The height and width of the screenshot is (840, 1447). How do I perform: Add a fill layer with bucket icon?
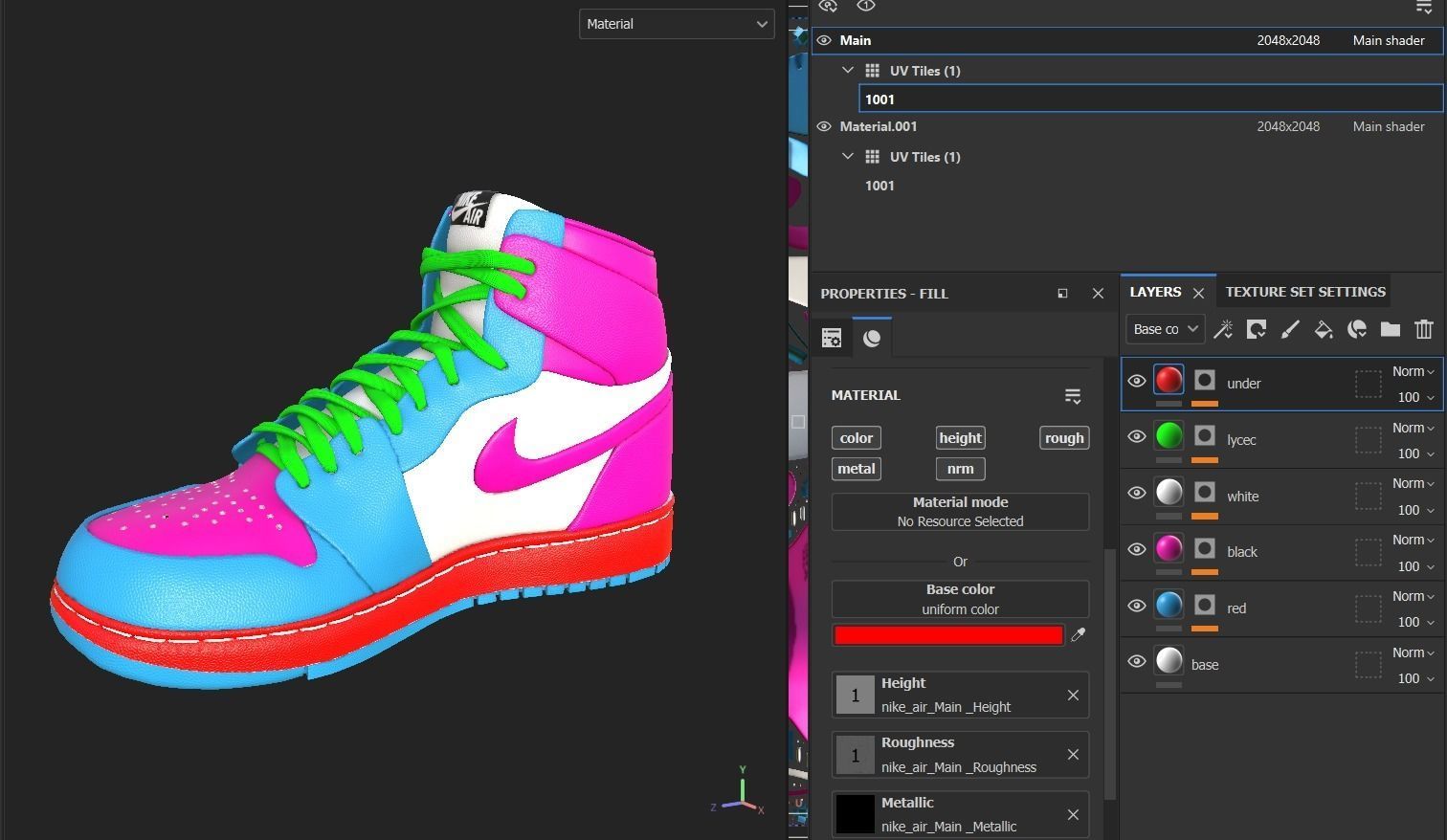pyautogui.click(x=1324, y=329)
